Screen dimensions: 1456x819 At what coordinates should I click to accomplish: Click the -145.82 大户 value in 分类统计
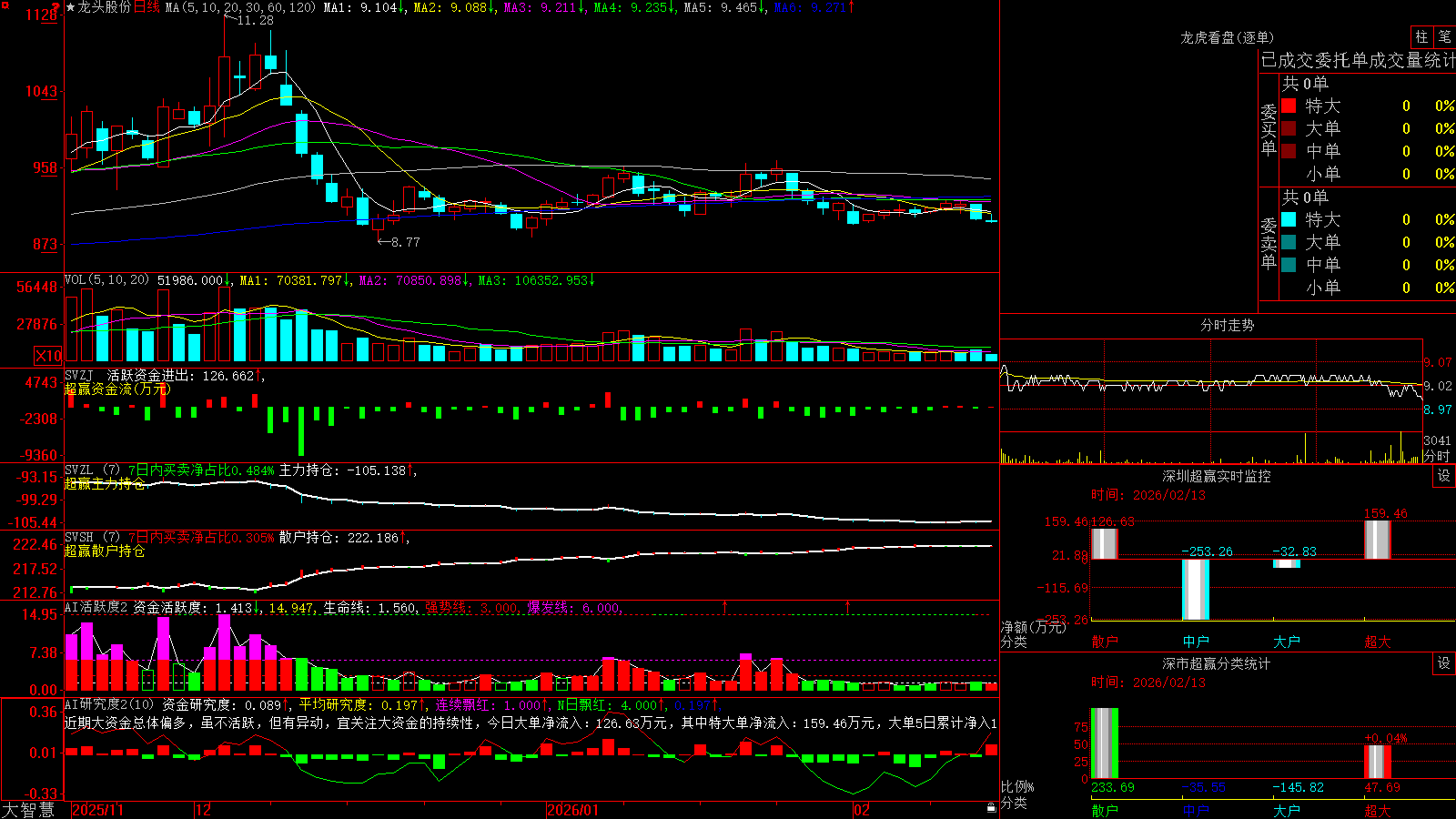(1299, 787)
